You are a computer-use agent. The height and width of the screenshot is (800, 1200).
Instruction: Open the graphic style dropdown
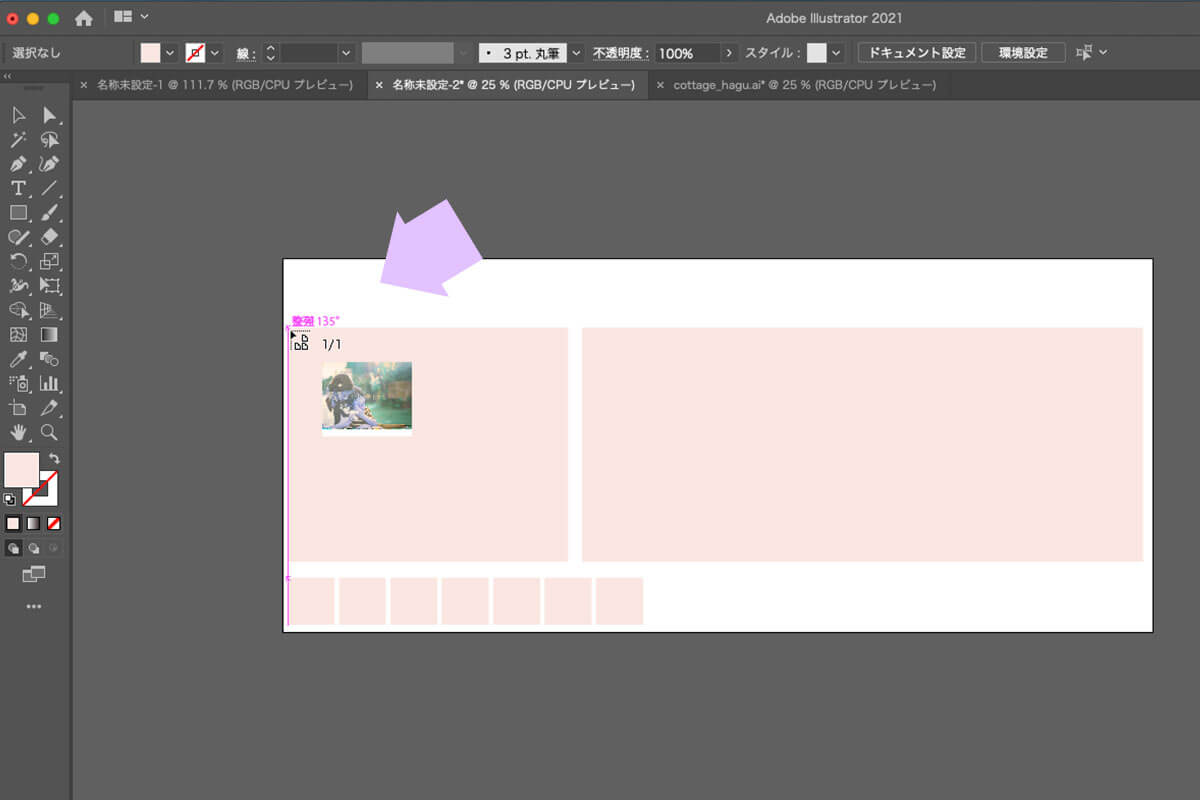pyautogui.click(x=836, y=53)
